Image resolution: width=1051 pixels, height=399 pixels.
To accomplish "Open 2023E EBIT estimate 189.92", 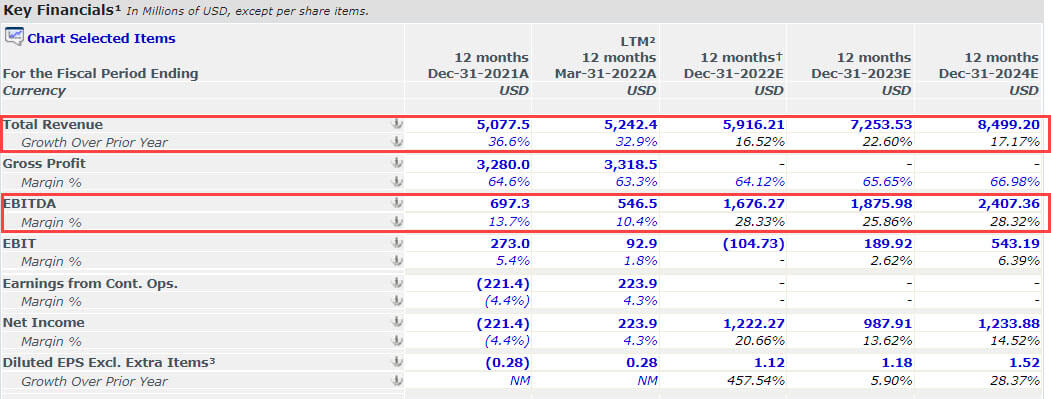I will [x=887, y=243].
